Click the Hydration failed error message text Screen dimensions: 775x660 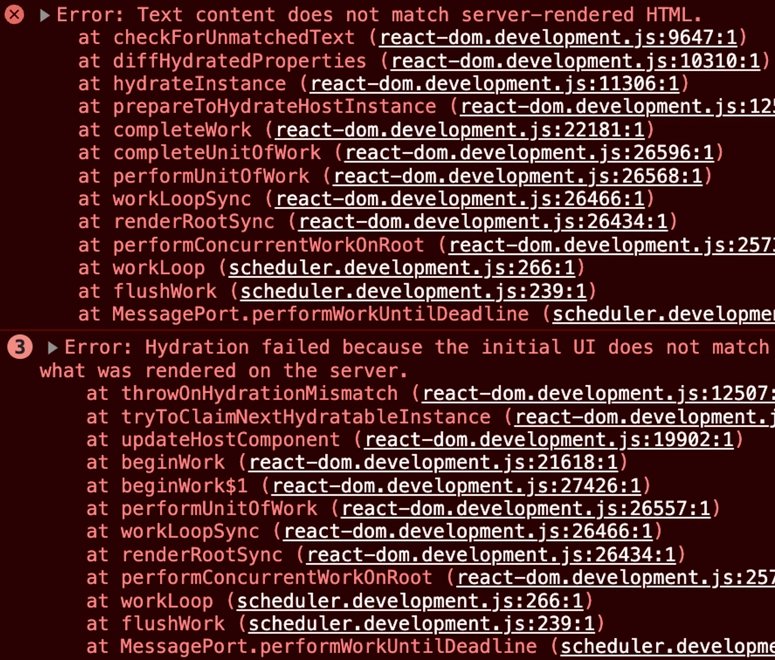(x=404, y=359)
